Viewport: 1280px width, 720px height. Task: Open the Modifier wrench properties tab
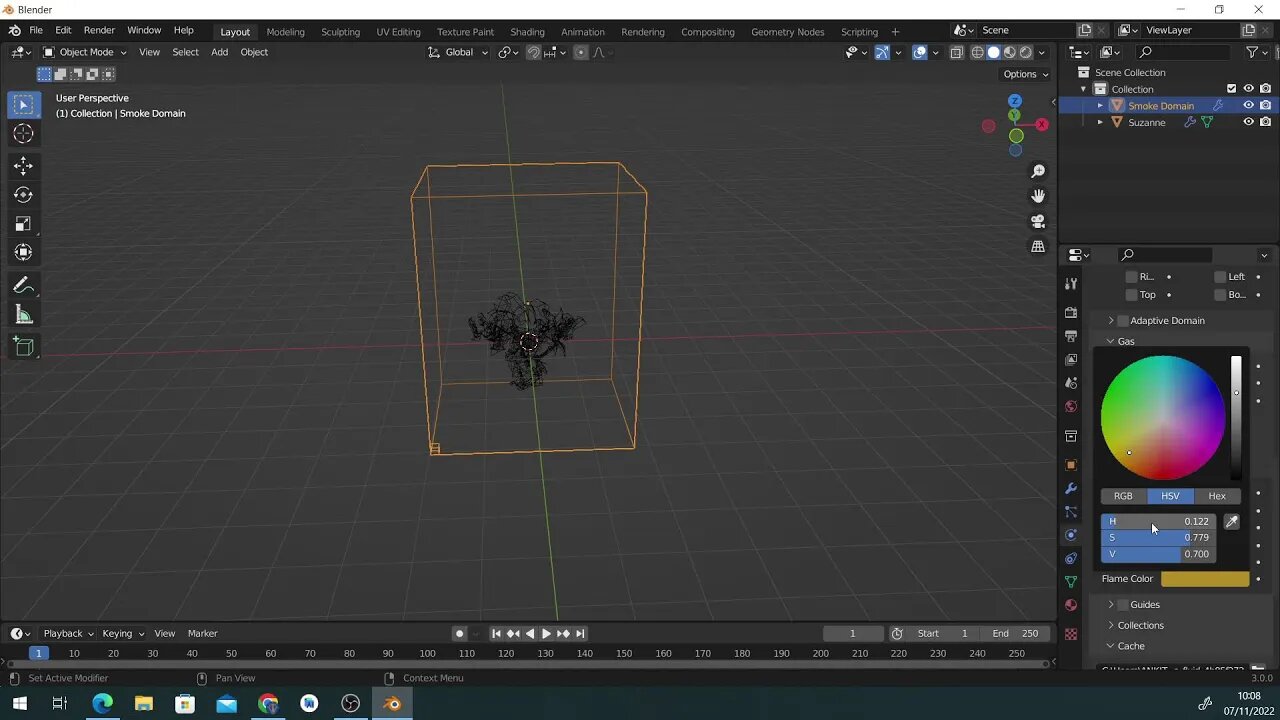coord(1071,489)
